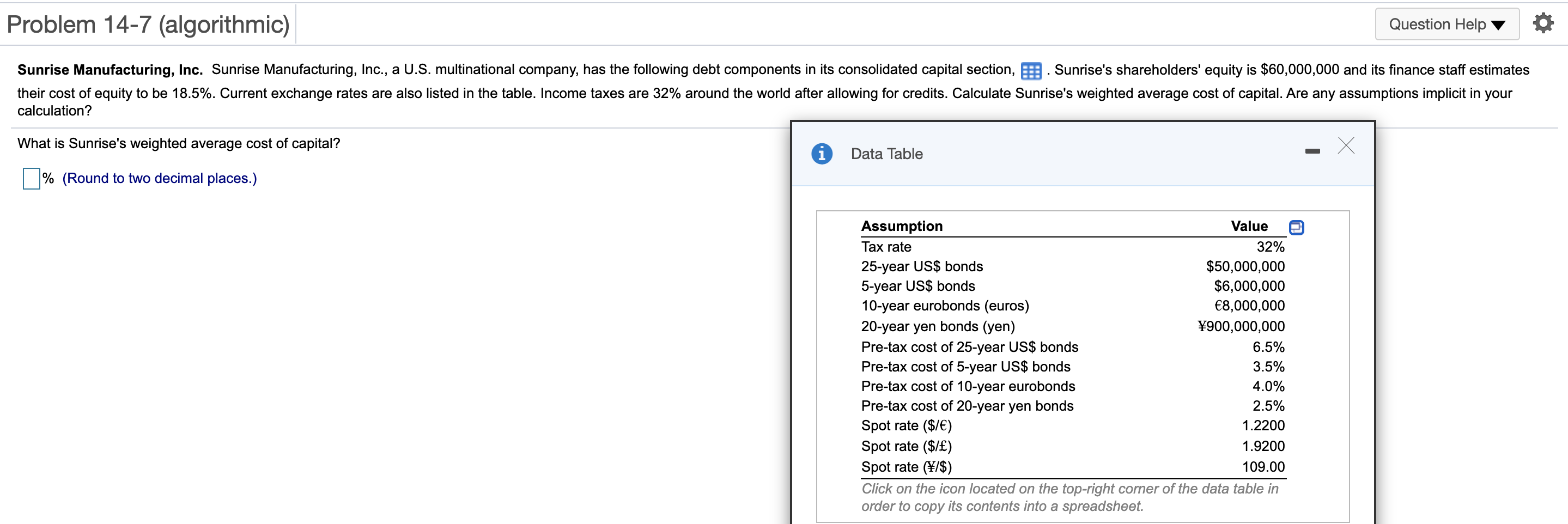Screen dimensions: 1568x524
Task: Click the 'Data Table' popup title
Action: click(886, 154)
